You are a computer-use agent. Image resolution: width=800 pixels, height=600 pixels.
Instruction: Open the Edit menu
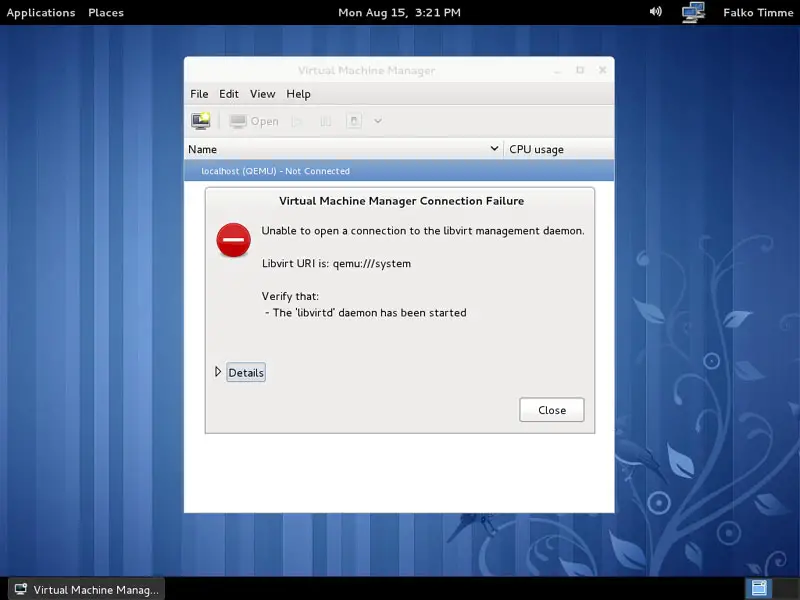[x=229, y=94]
